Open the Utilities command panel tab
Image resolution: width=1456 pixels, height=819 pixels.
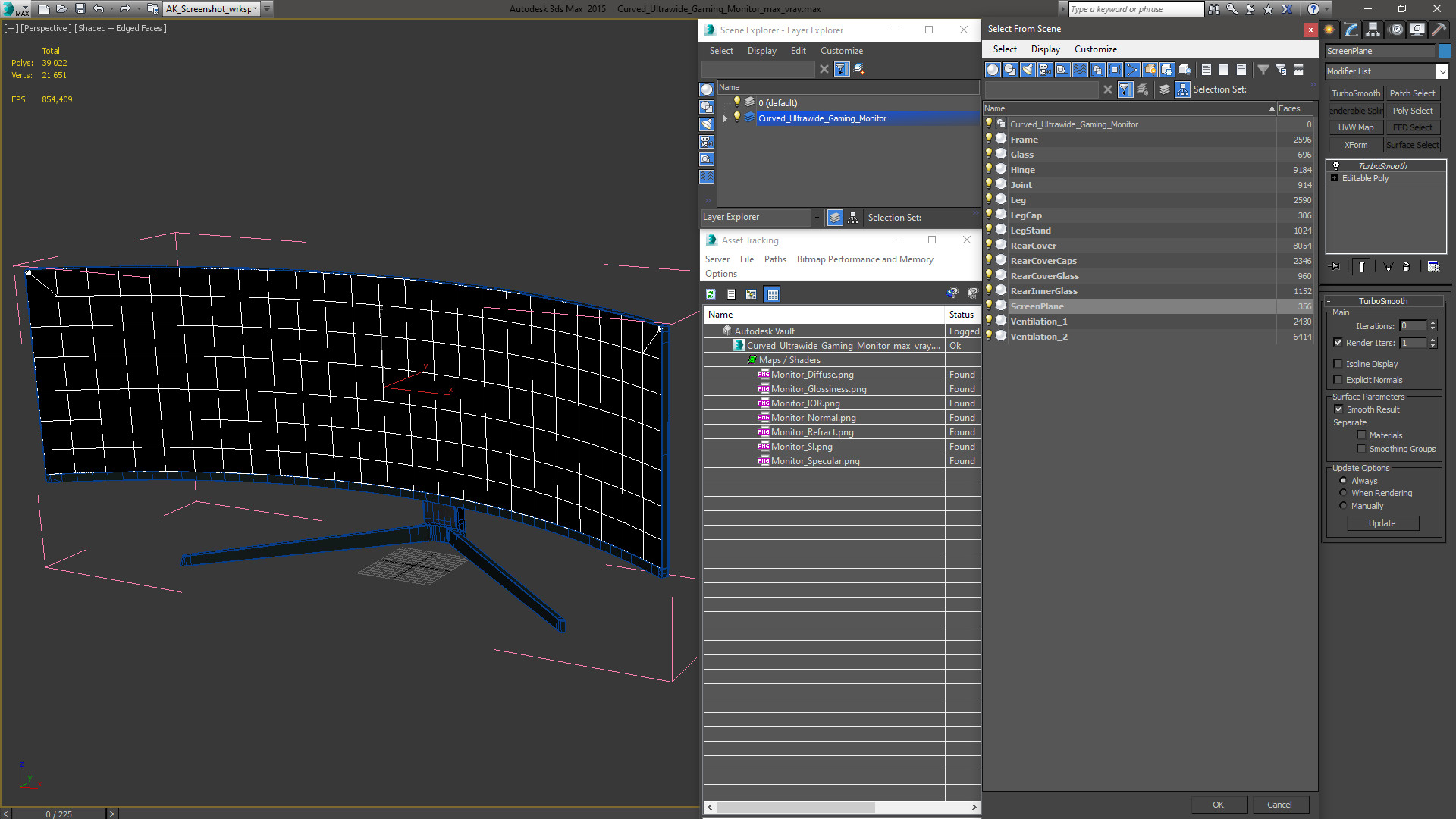pyautogui.click(x=1439, y=30)
